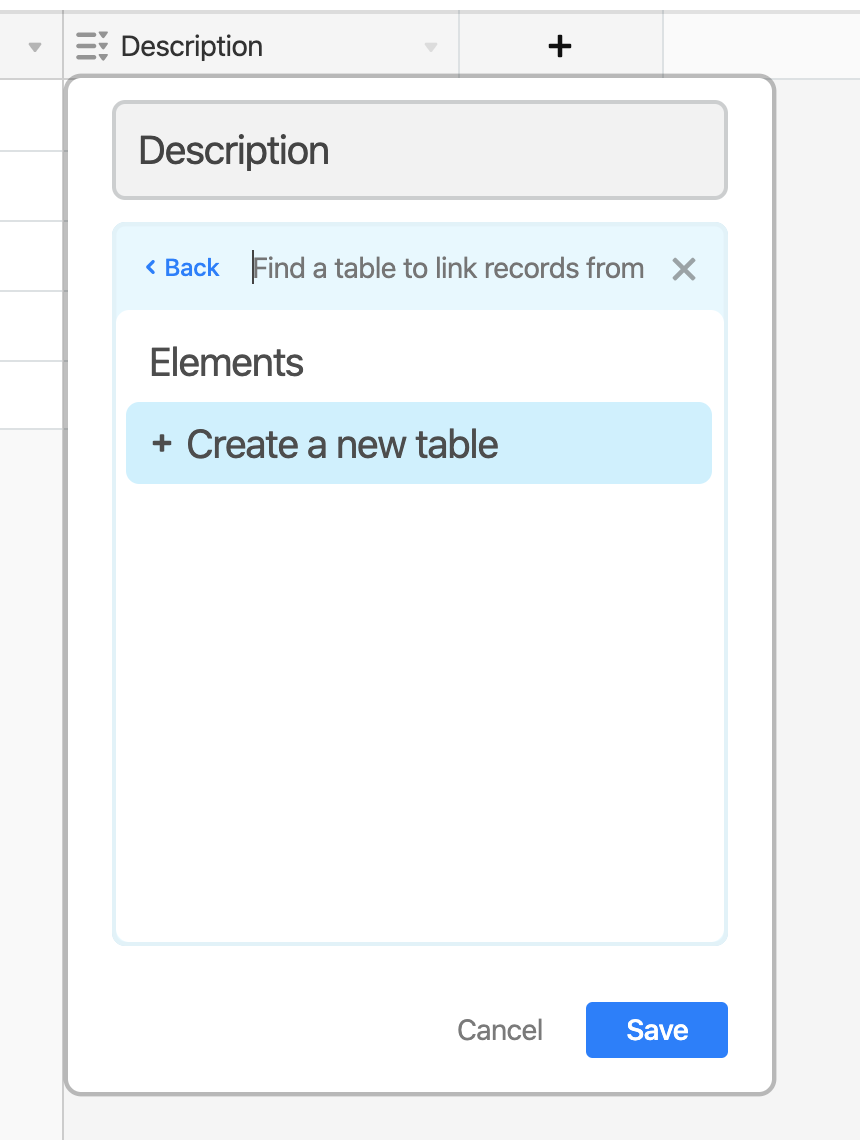Click the second row cell in the left column

pyautogui.click(x=30, y=186)
